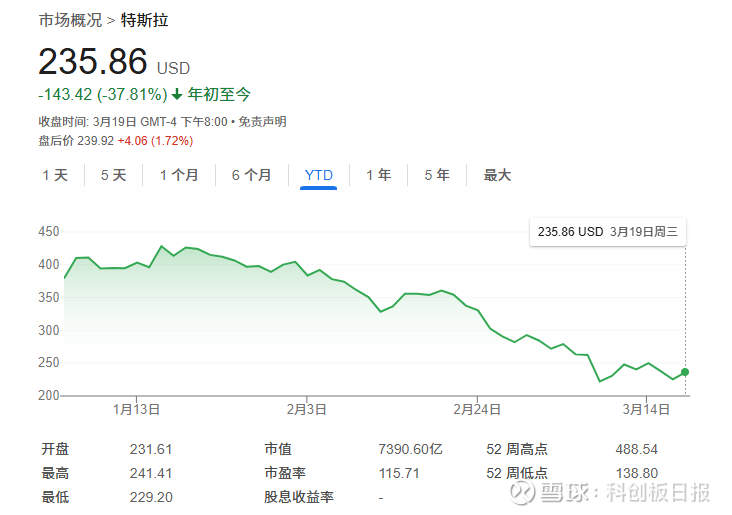Click the 2月3日 axis date label

306,409
